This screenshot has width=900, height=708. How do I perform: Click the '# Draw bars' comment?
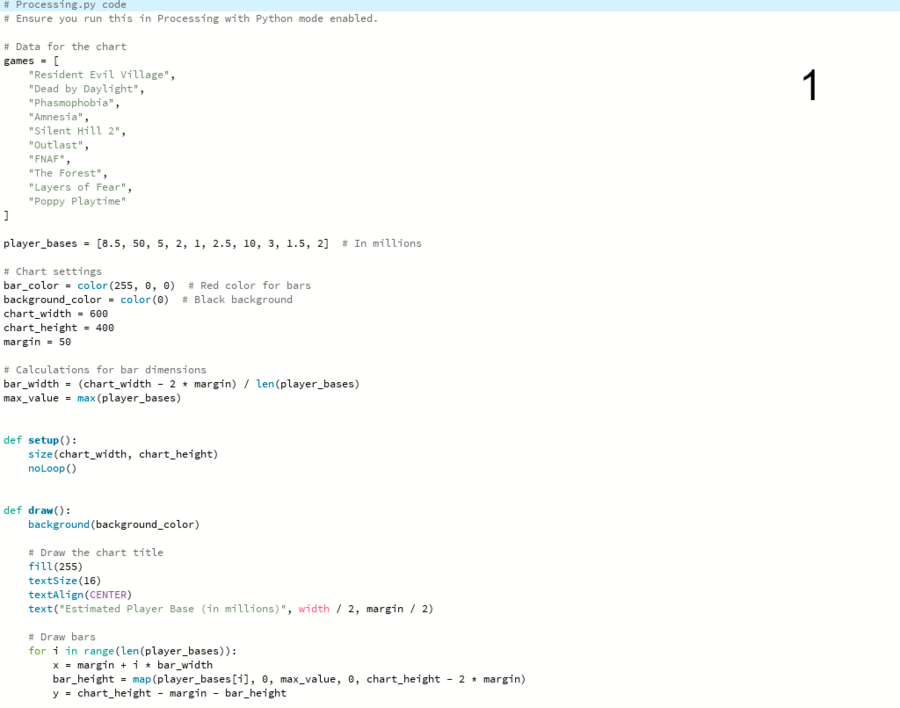point(62,637)
